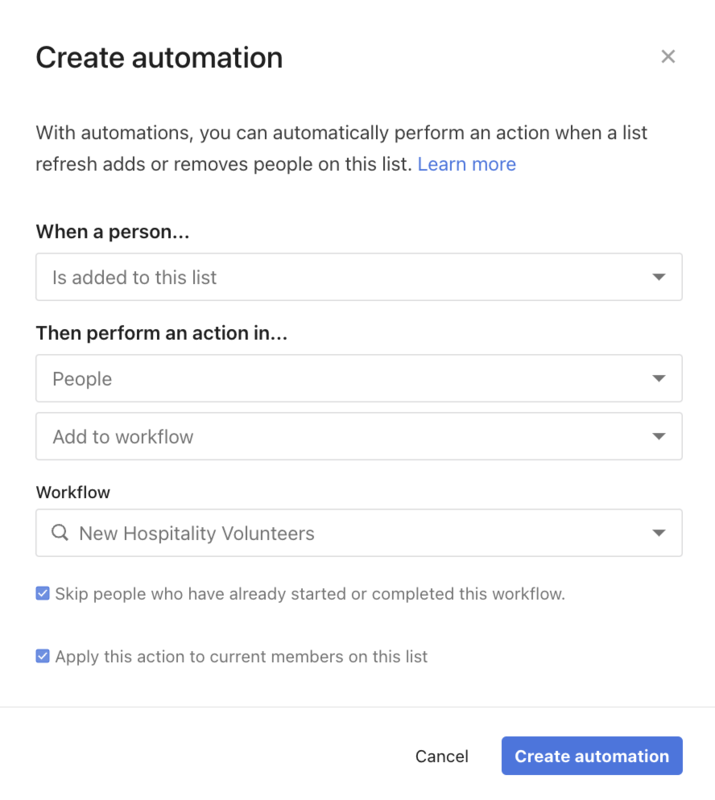Disable 'Apply this action to current members on this list'
The image size is (715, 800).
click(x=42, y=656)
